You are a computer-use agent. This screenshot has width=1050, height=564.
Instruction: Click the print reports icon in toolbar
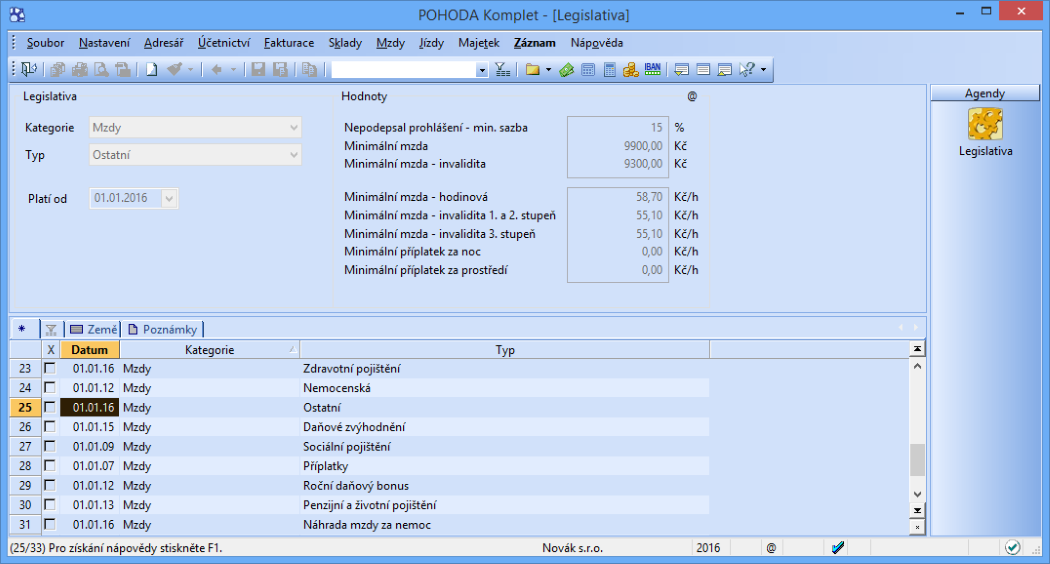click(x=80, y=69)
